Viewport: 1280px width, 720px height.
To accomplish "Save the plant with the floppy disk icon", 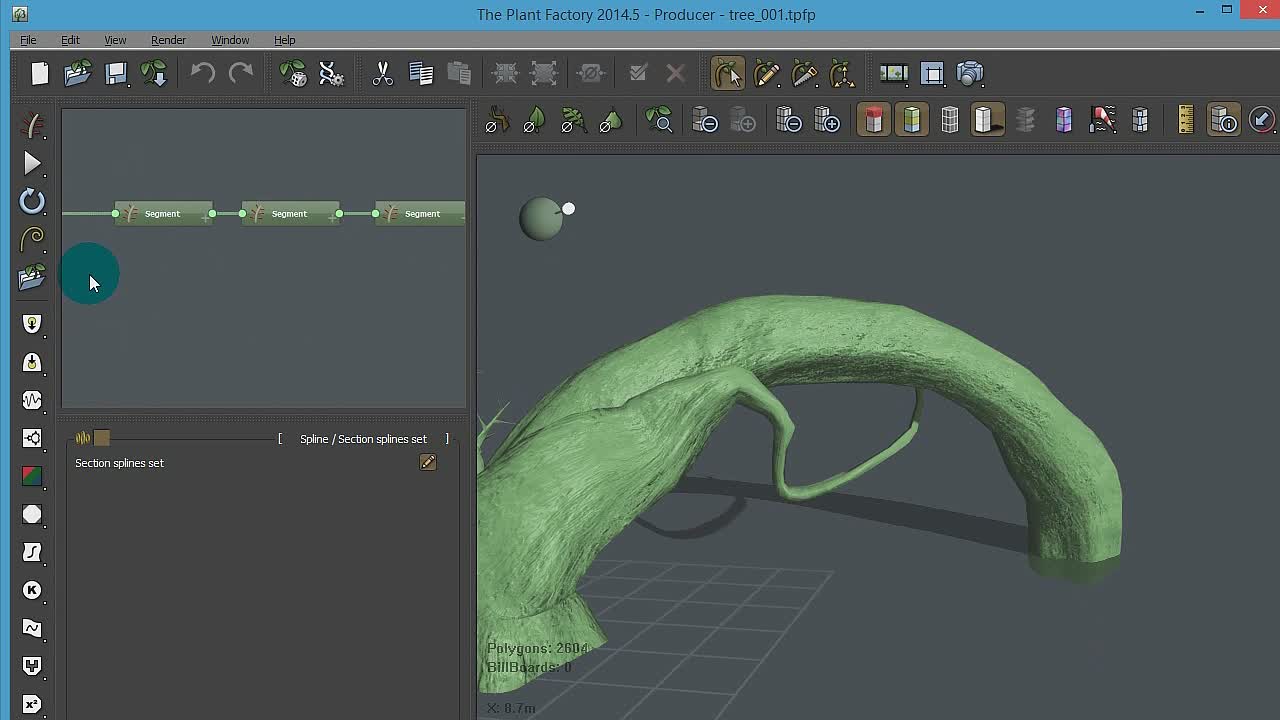I will pyautogui.click(x=116, y=73).
